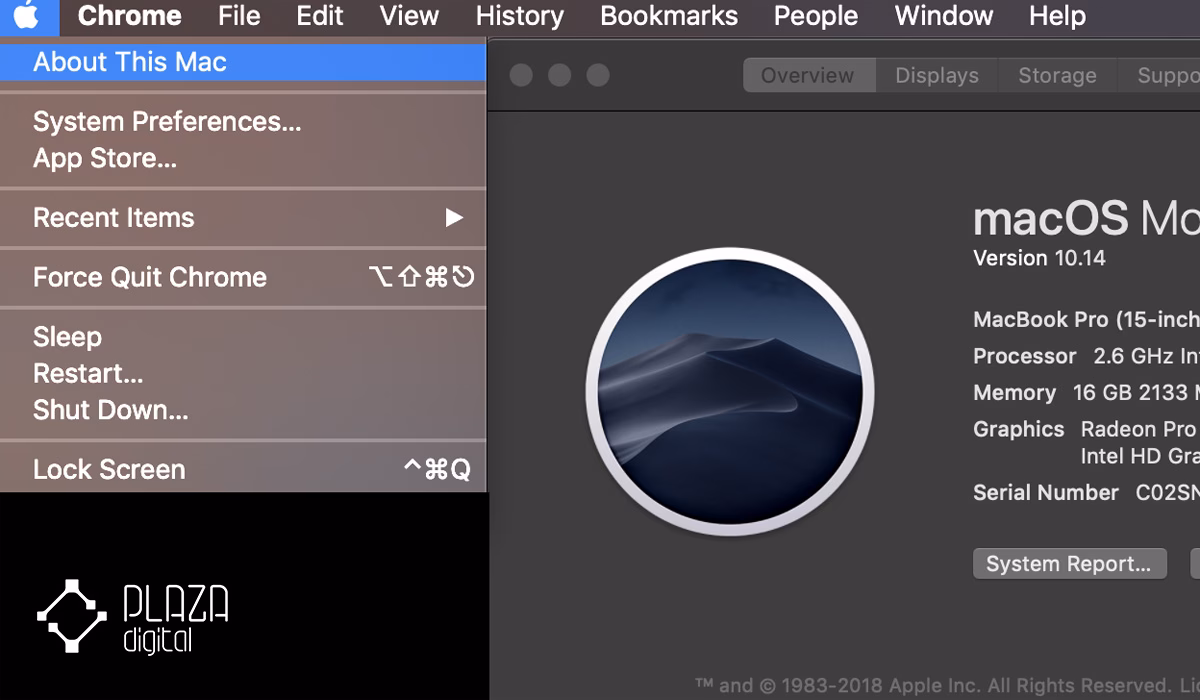Screen dimensions: 1200x700
Task: Click the Serial Number label
Action: [x=1045, y=493]
